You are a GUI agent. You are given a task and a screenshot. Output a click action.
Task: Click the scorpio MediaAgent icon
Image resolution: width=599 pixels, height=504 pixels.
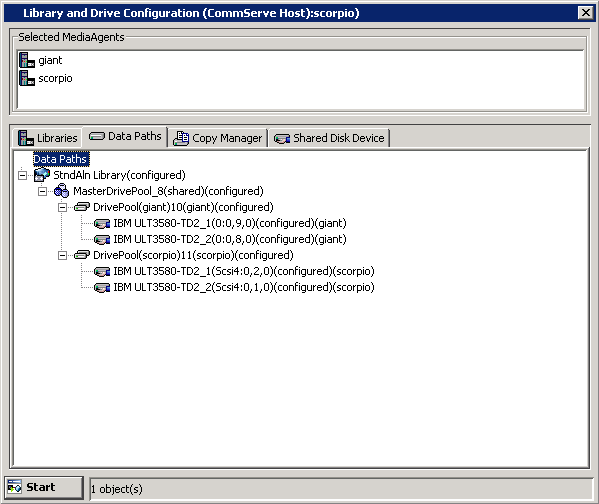(x=27, y=78)
